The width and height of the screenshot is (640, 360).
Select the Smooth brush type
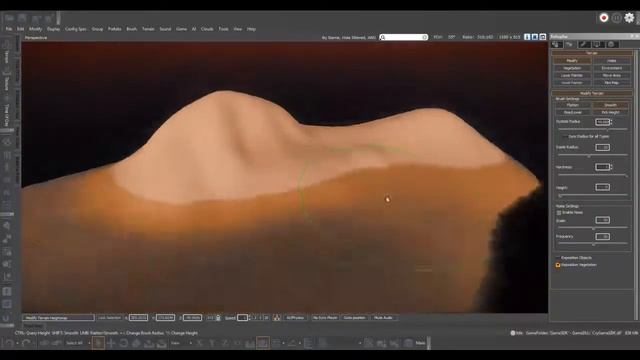[x=610, y=105]
